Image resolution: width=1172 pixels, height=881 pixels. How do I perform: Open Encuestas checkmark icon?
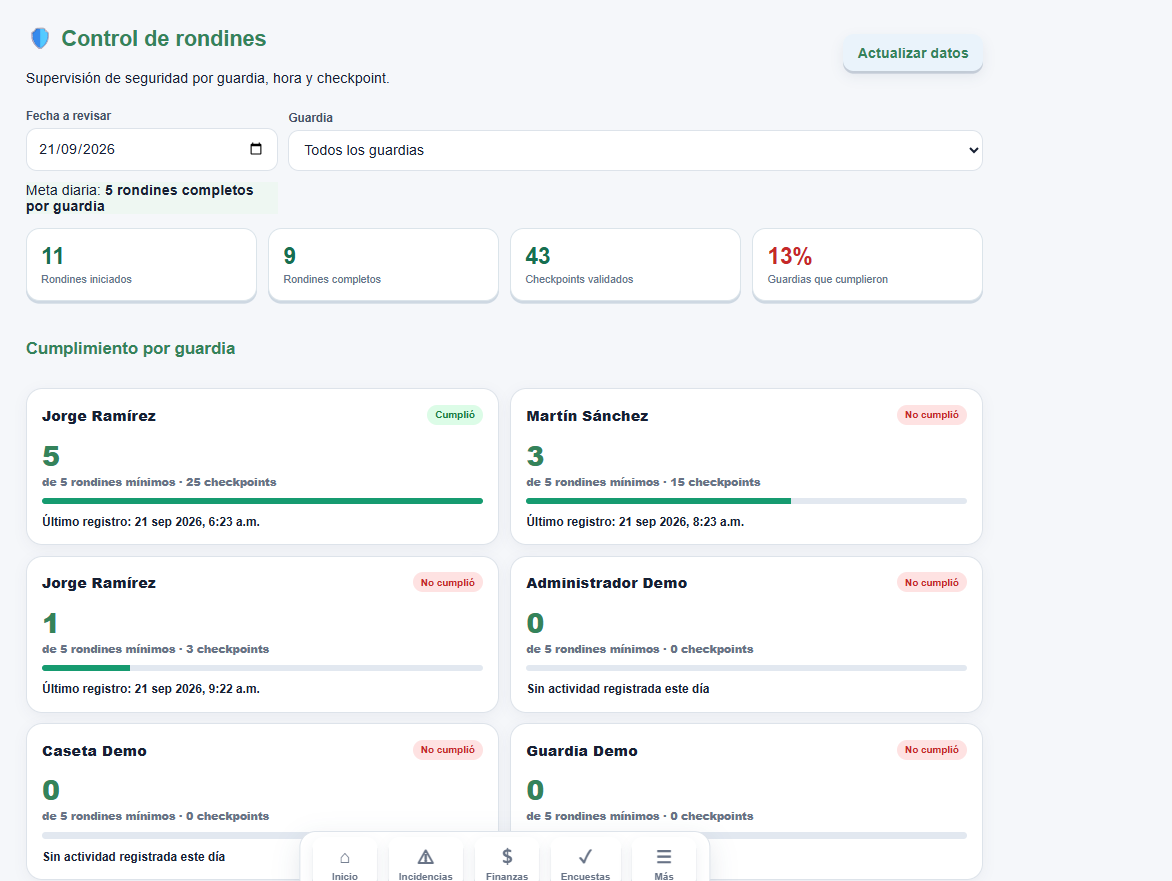pyautogui.click(x=585, y=856)
